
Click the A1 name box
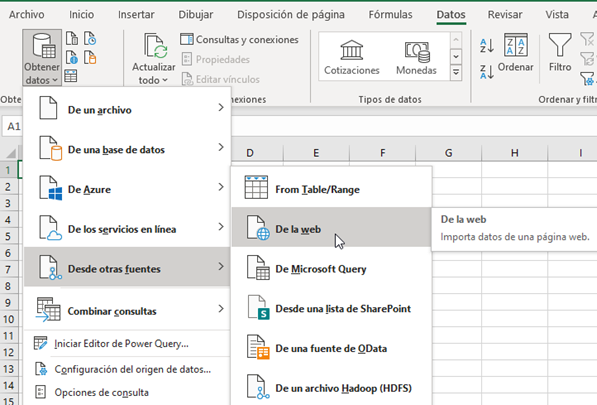coord(14,126)
